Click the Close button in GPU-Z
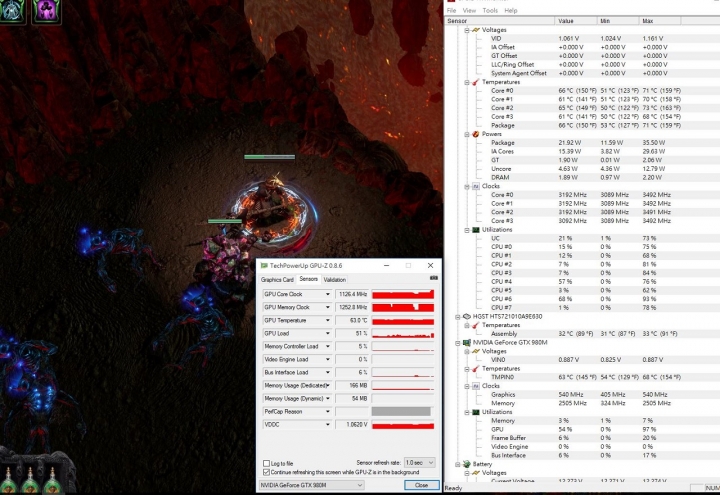This screenshot has width=720, height=495. tap(422, 485)
